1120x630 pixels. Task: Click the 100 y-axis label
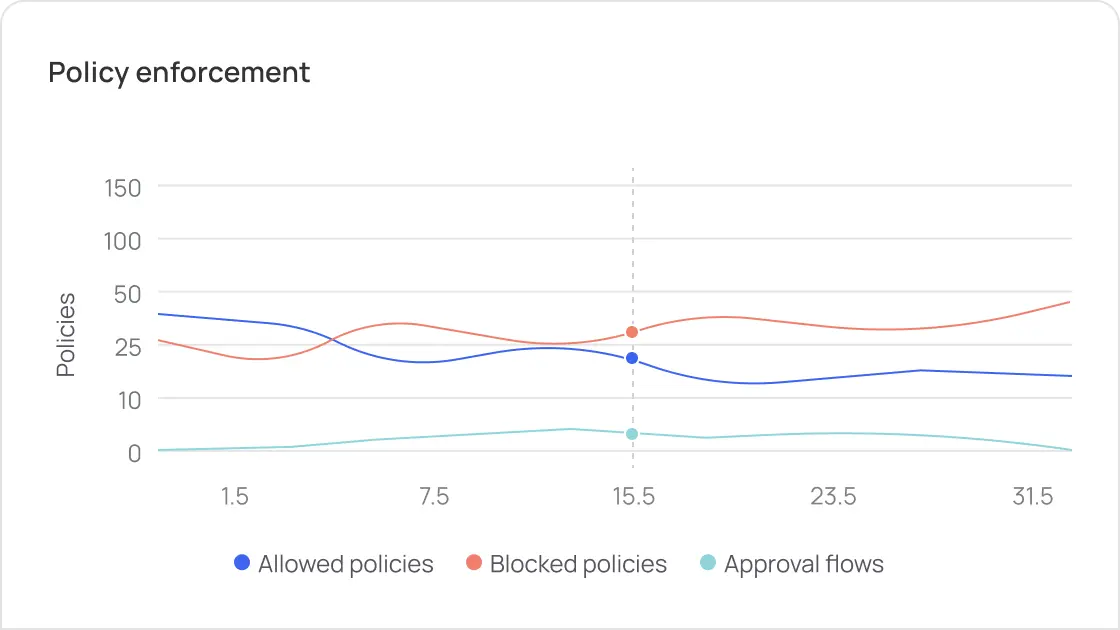pos(122,240)
